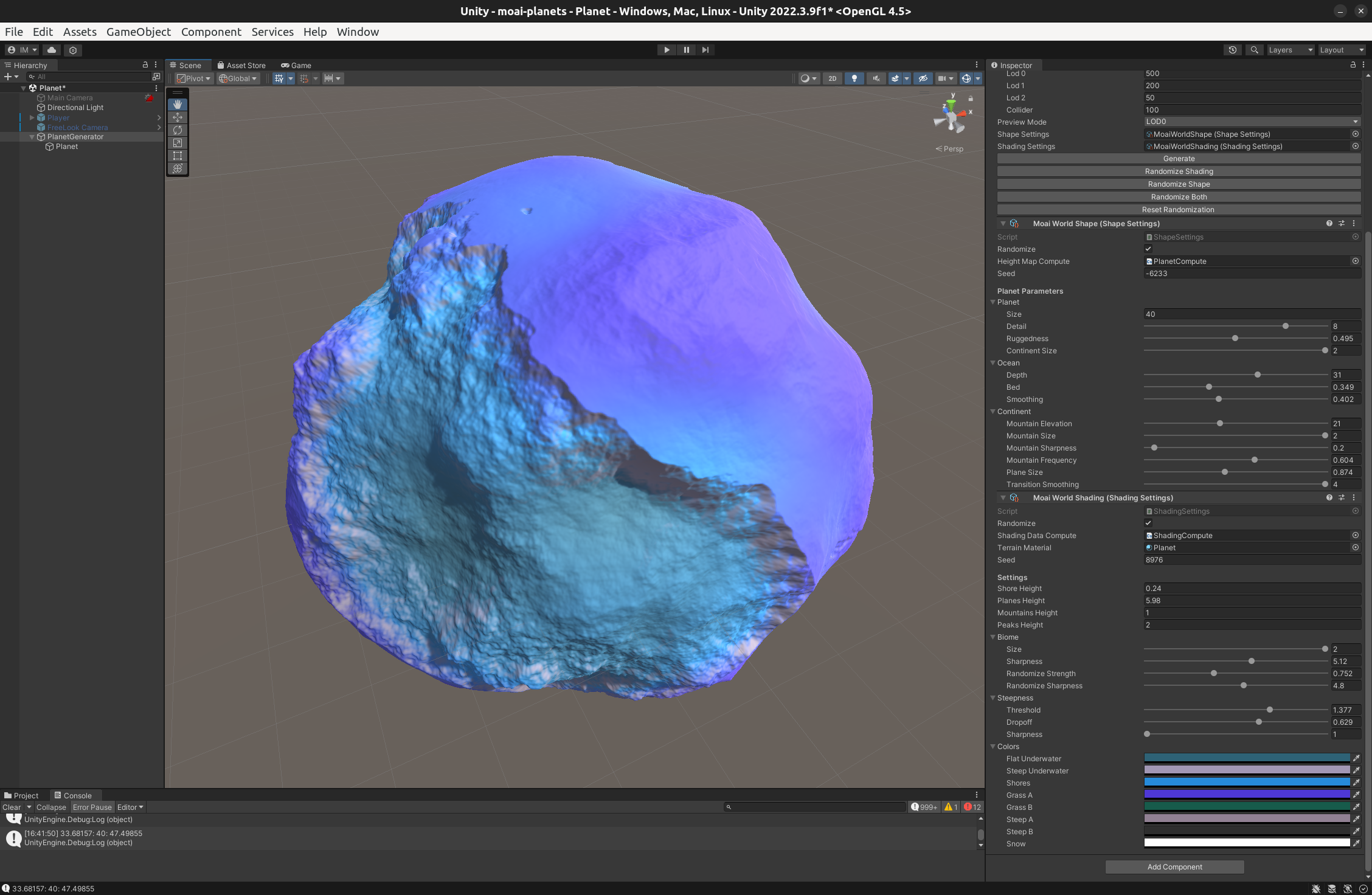Toggle scene view audio
This screenshot has width=1372, height=895.
point(876,78)
